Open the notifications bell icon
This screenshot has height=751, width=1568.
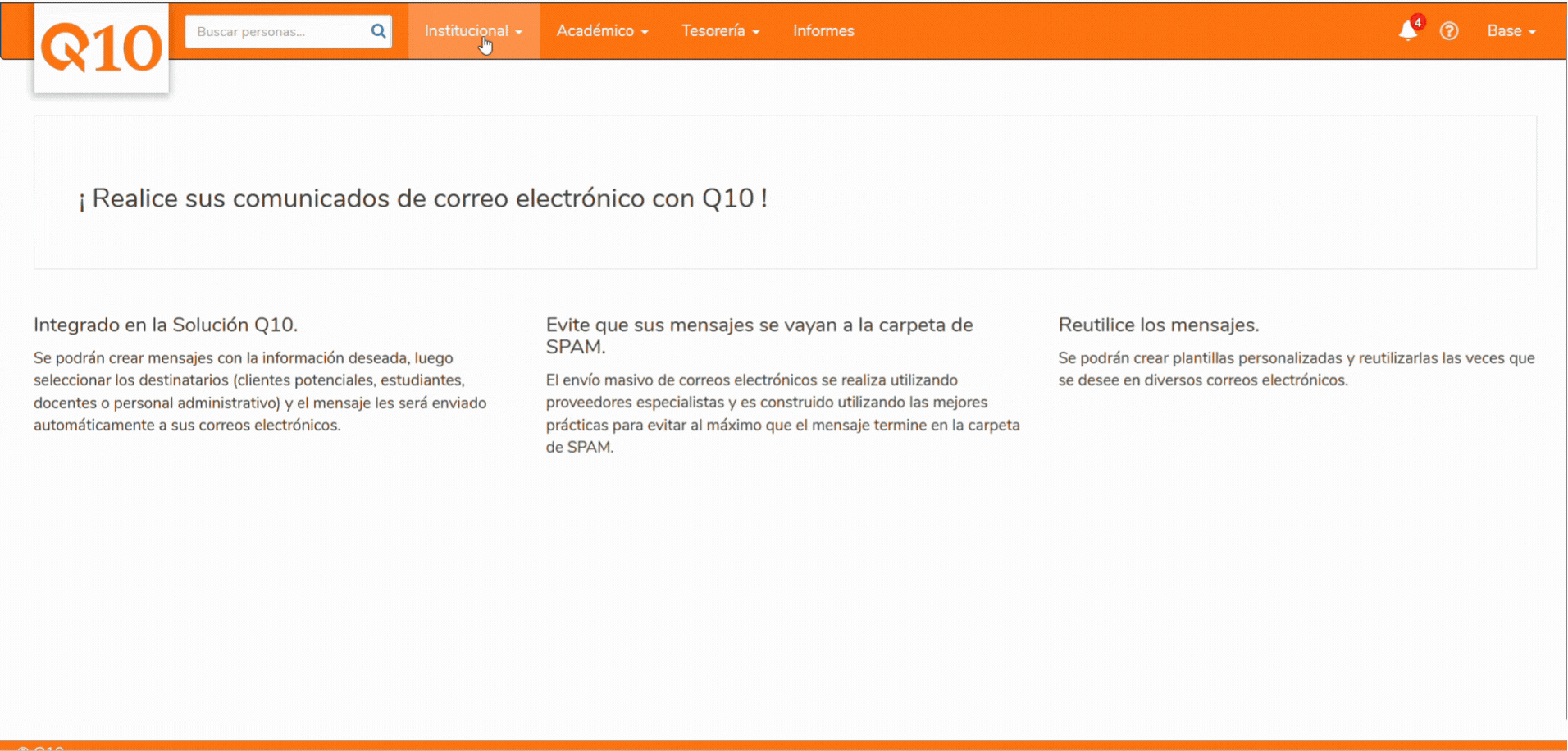(1408, 30)
